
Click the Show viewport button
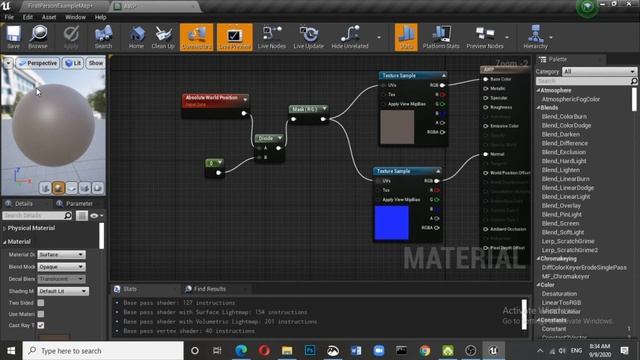96,63
